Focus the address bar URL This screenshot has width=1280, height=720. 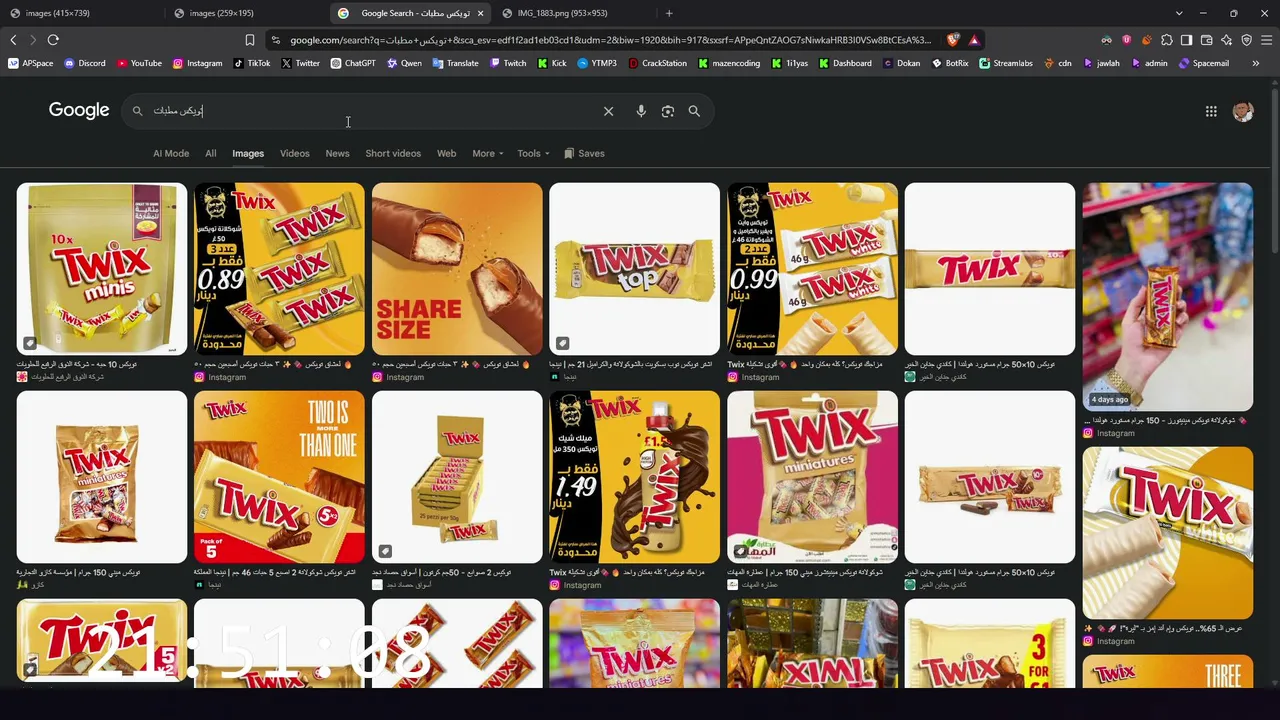coord(610,40)
